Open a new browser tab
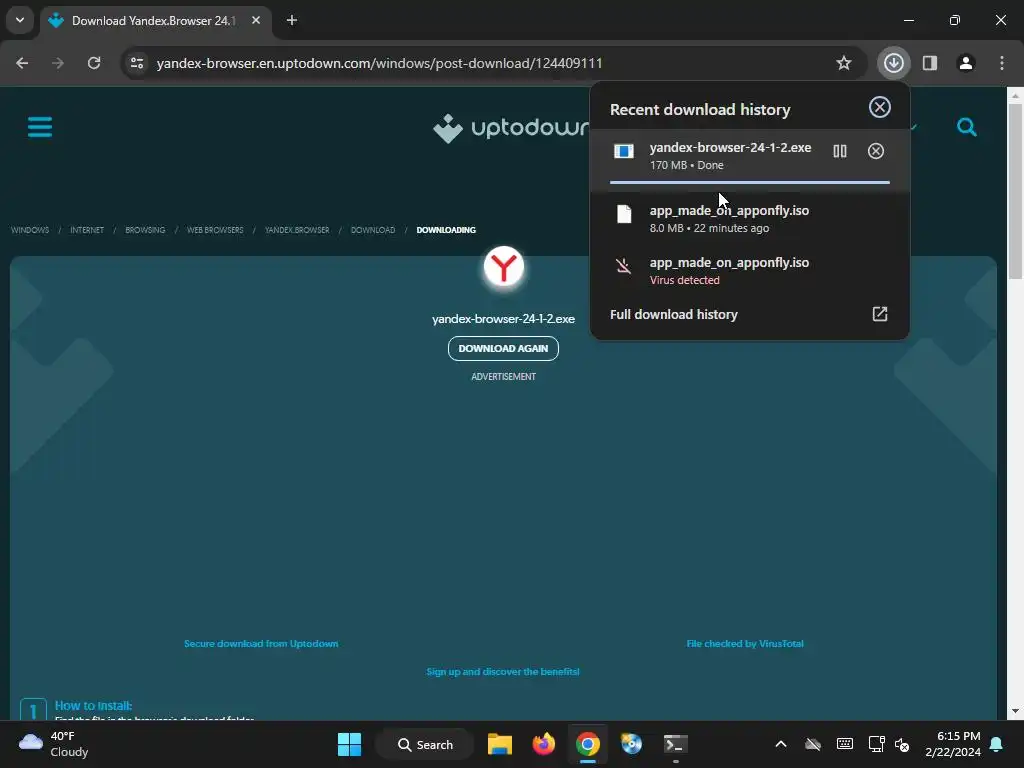Viewport: 1024px width, 768px height. [292, 20]
